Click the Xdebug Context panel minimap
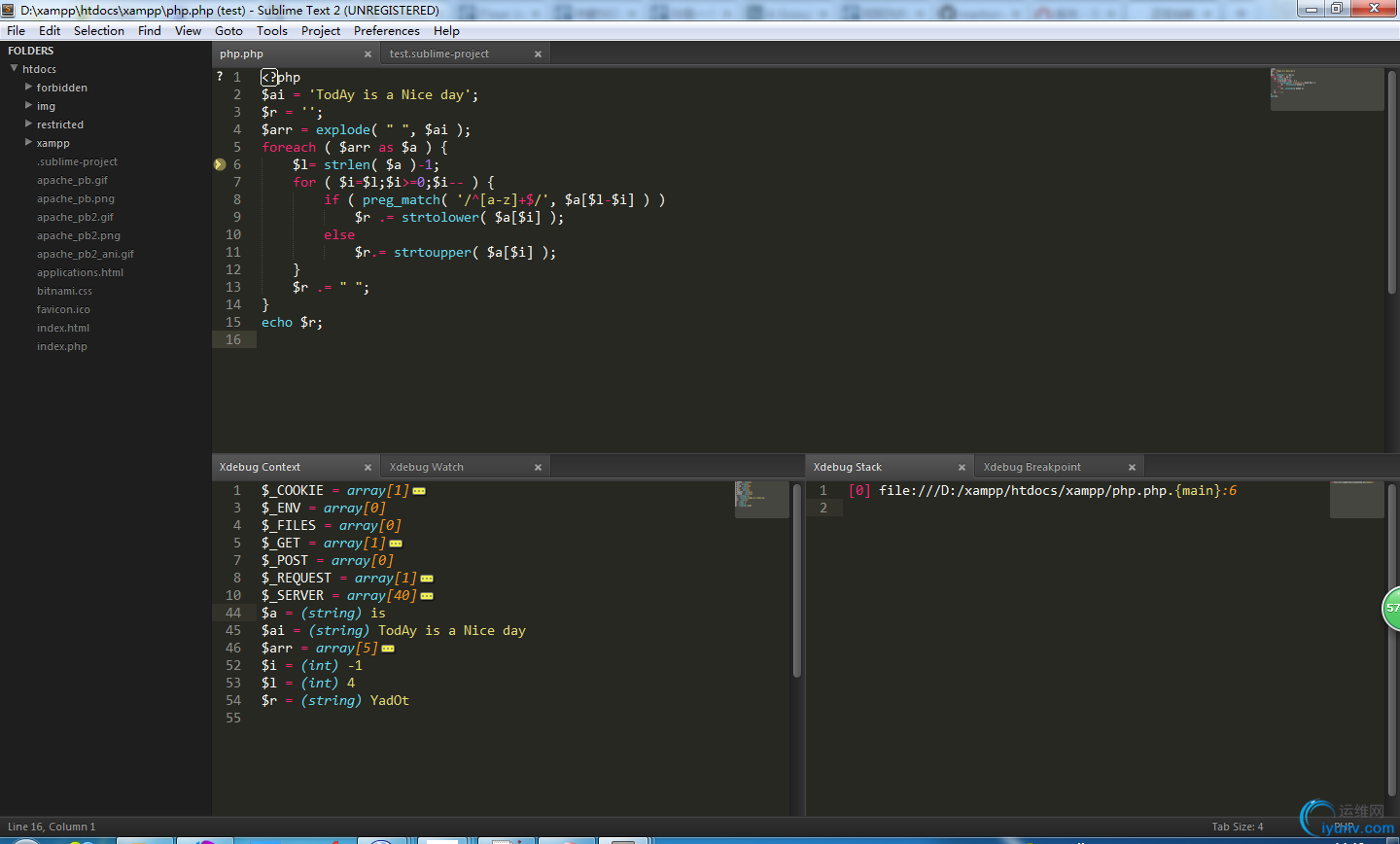 761,499
